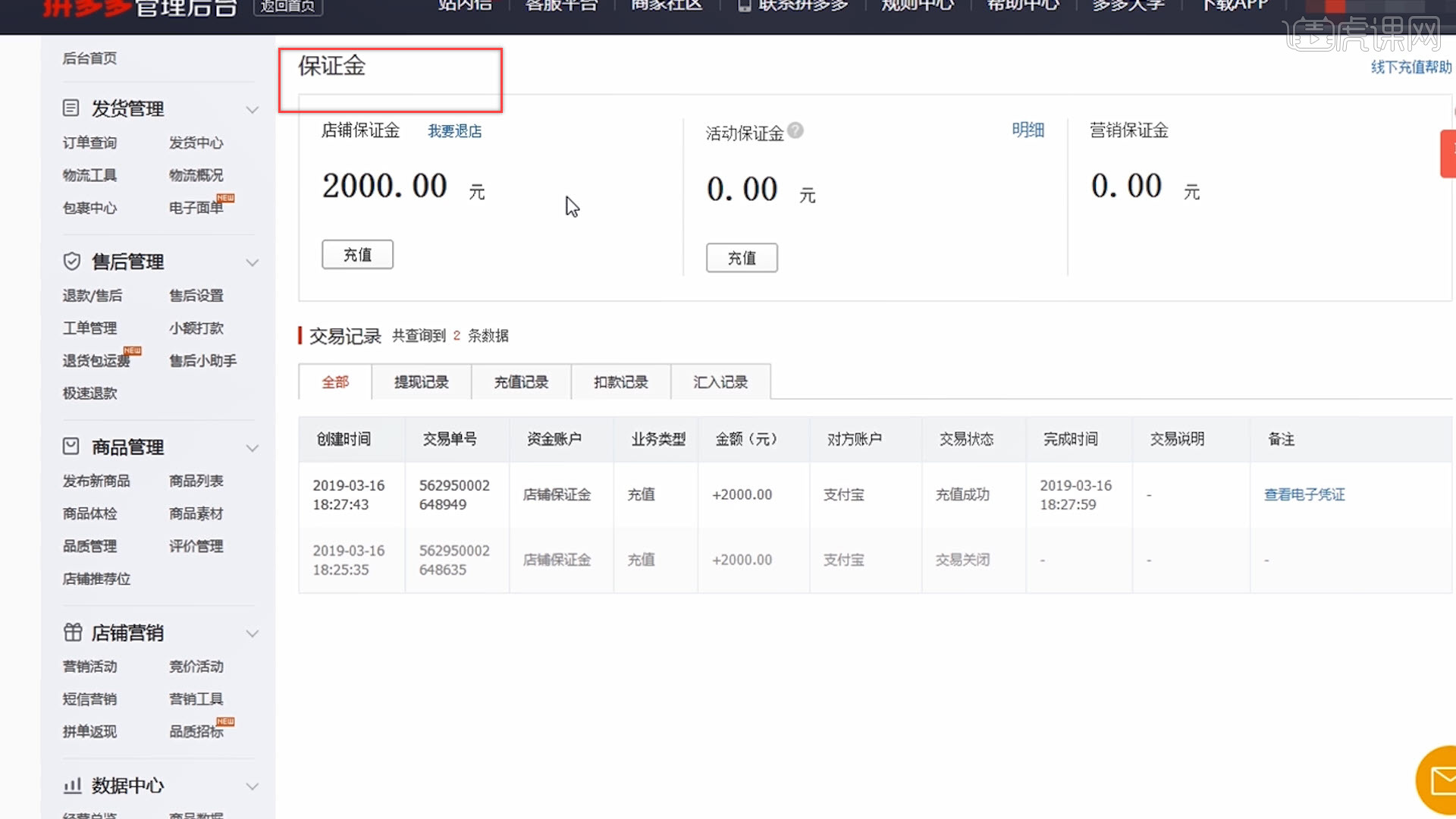
Task: Open 发货中心 in sidebar
Action: pos(196,143)
